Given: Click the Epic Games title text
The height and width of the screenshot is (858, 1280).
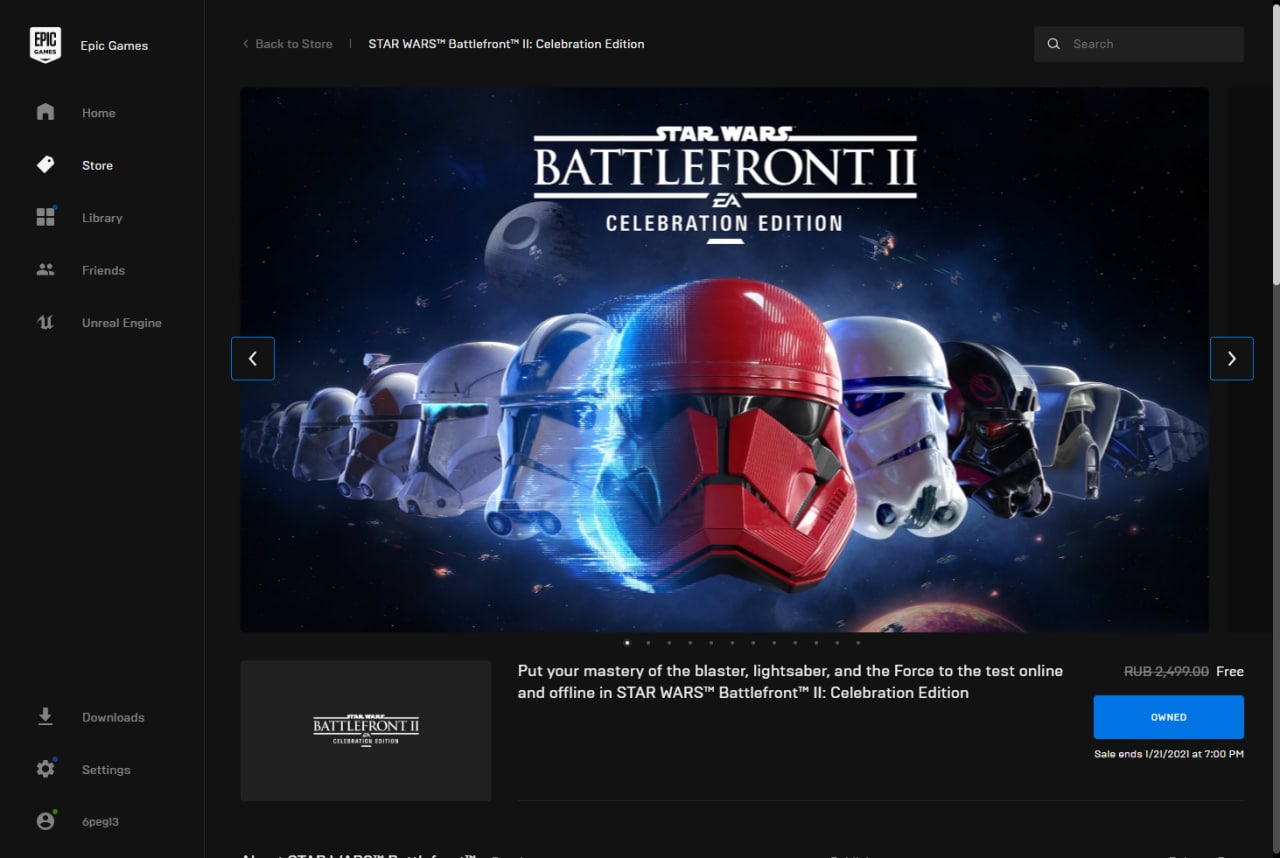Looking at the screenshot, I should [x=114, y=45].
